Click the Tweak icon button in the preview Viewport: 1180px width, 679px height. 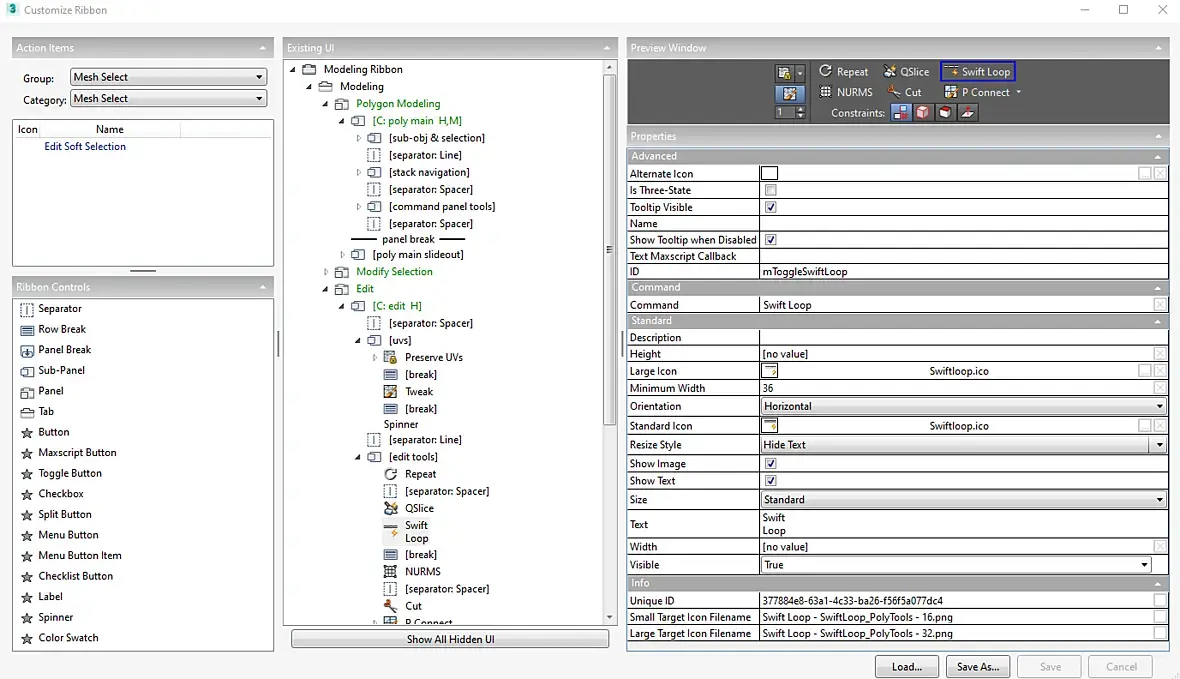point(789,93)
